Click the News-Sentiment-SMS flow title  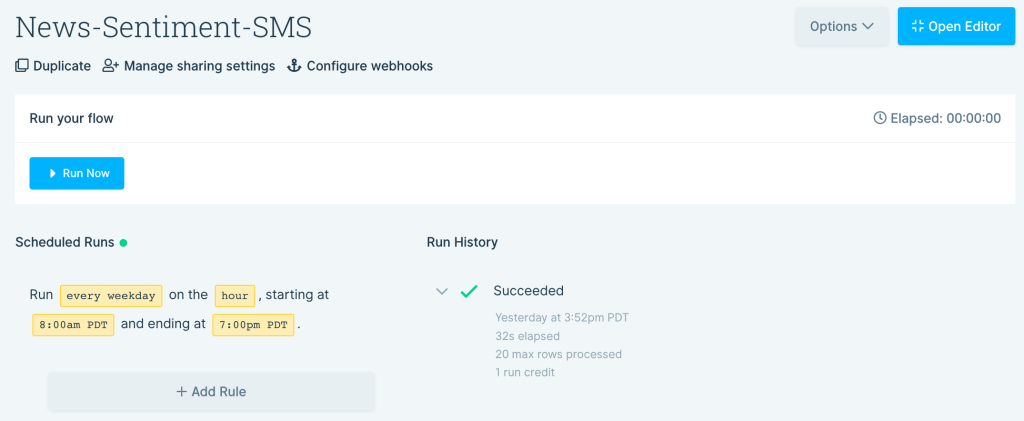(164, 27)
